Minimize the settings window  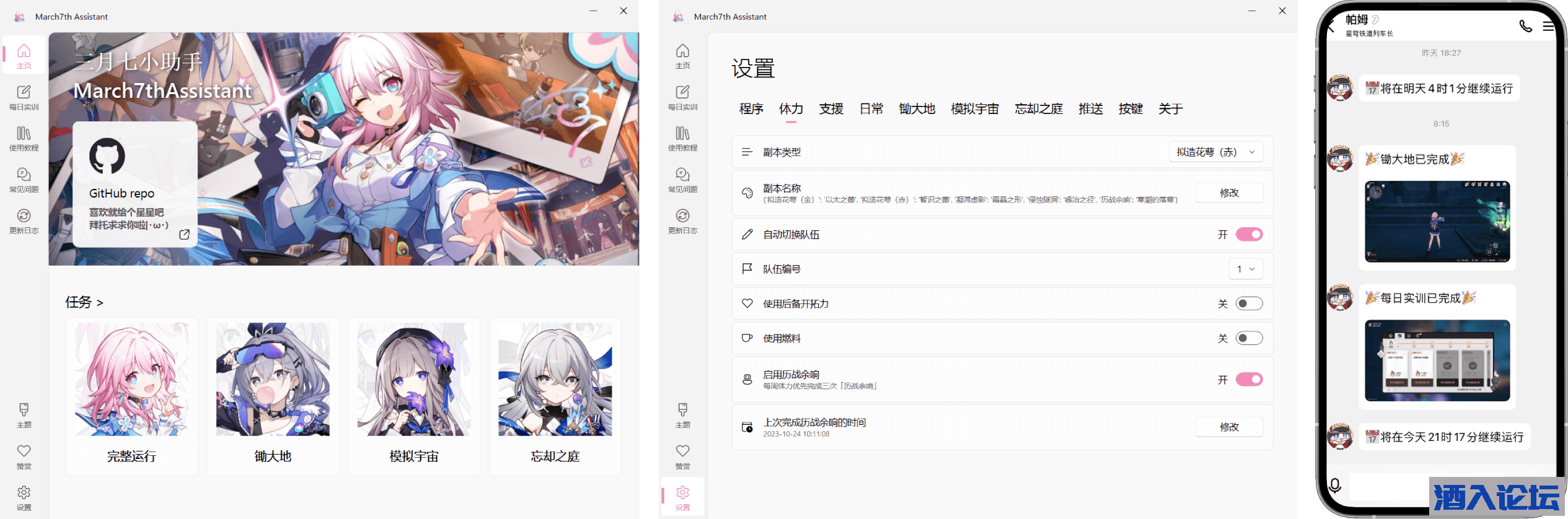point(1252,11)
